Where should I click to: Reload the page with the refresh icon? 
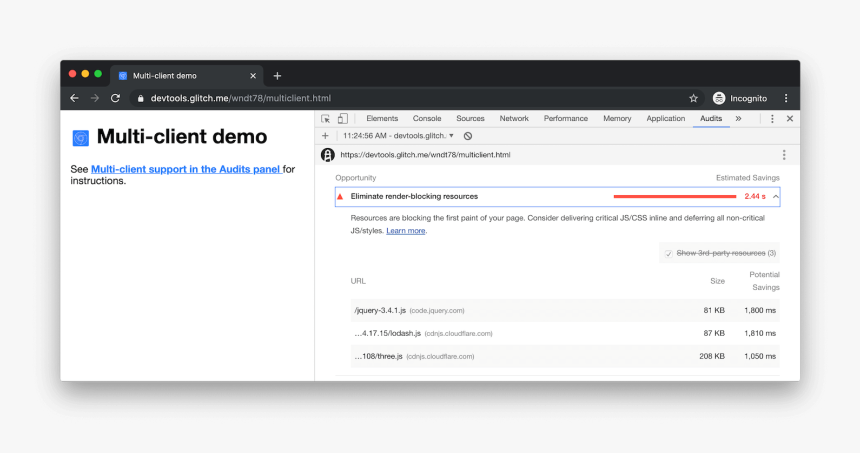coord(115,98)
